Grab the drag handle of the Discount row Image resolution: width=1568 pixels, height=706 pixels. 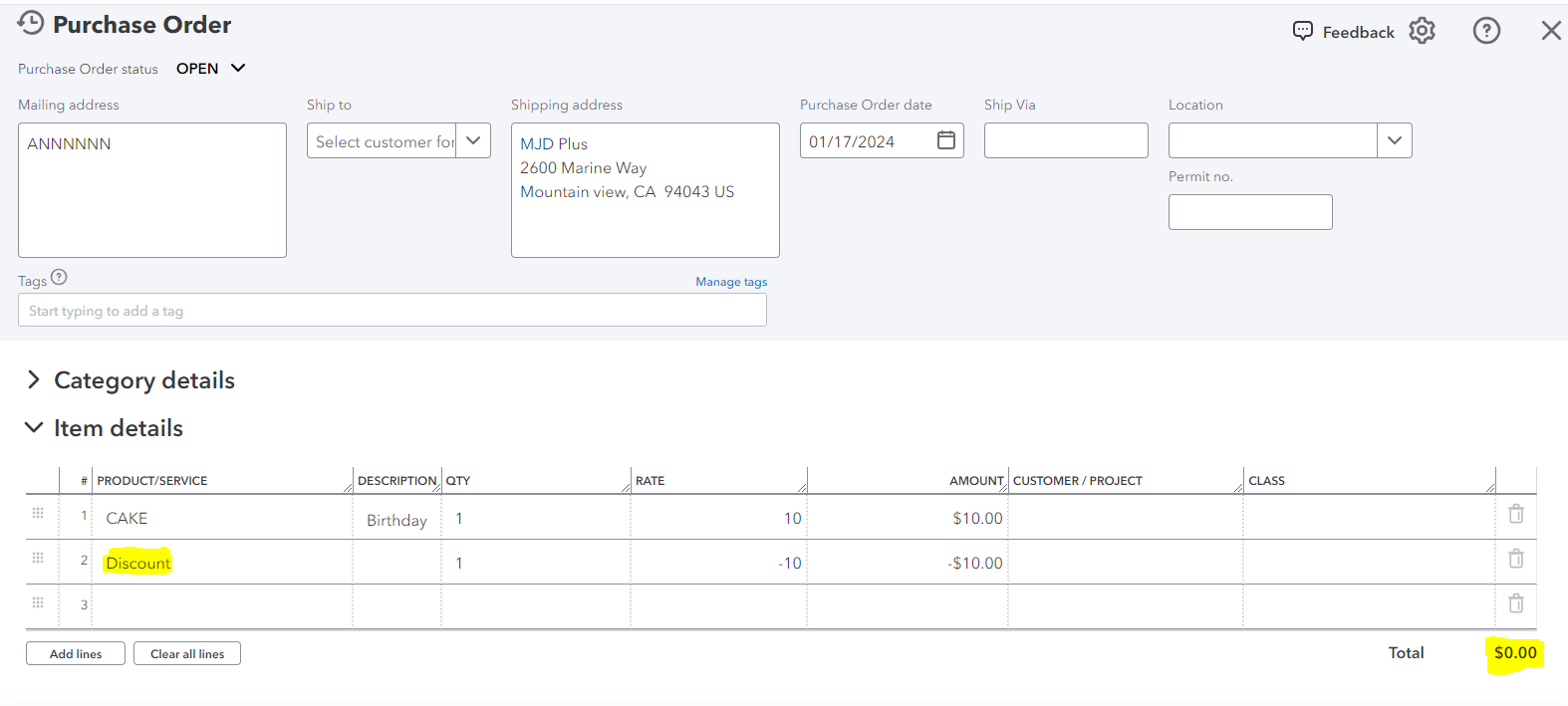click(38, 558)
